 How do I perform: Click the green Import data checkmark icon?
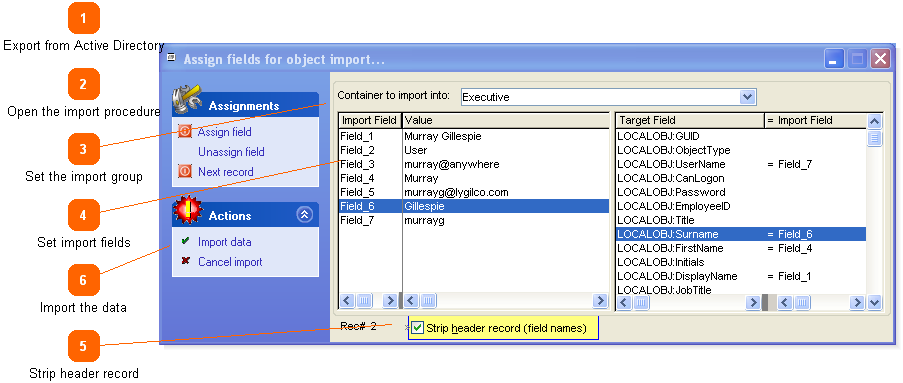185,241
